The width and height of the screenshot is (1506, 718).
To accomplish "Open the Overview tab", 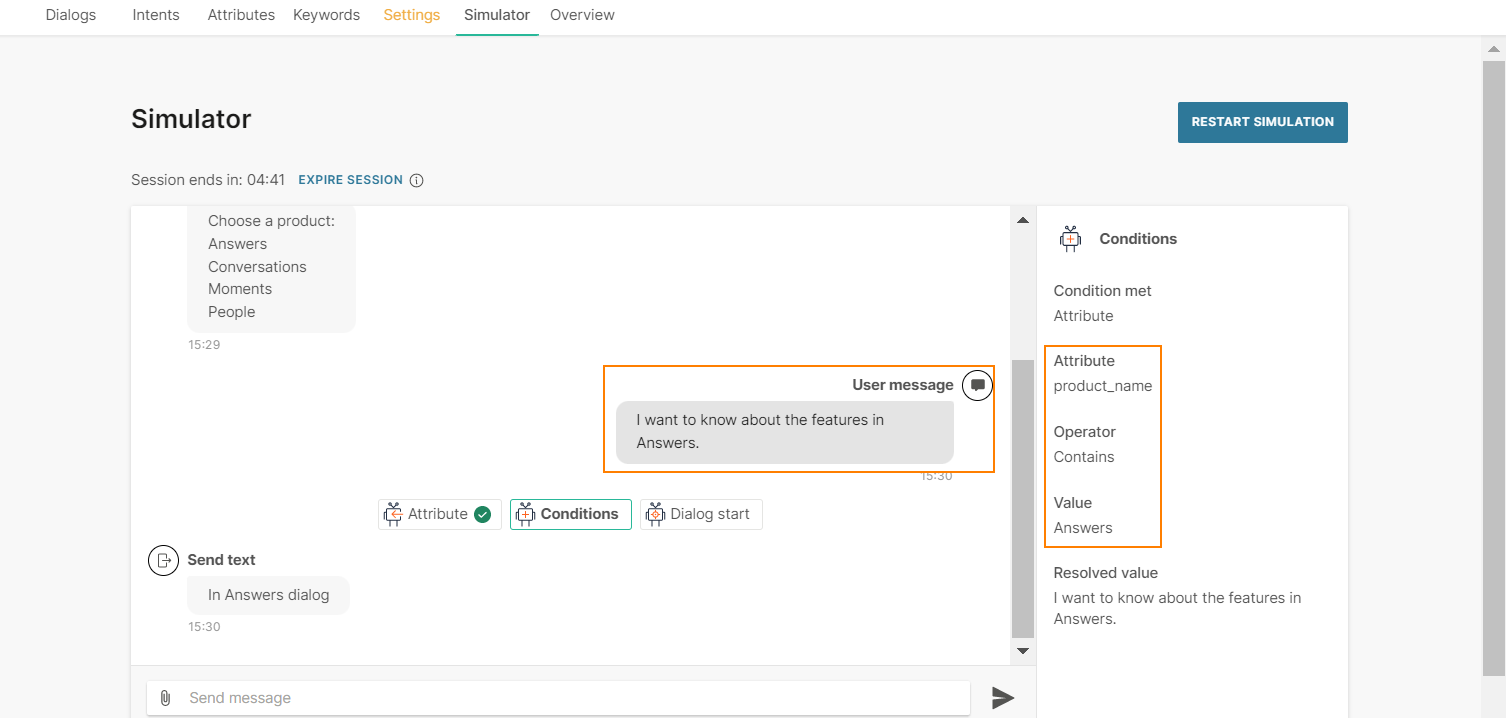I will click(x=582, y=15).
